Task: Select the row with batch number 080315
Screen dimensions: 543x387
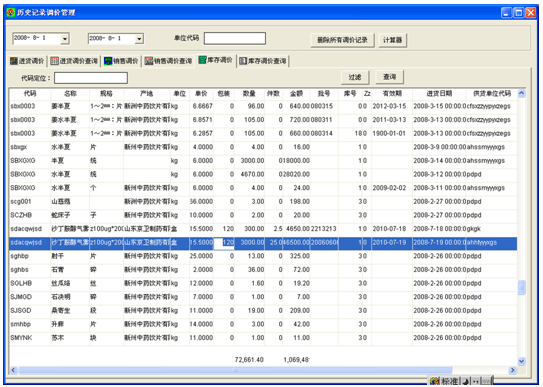Action: coord(263,106)
